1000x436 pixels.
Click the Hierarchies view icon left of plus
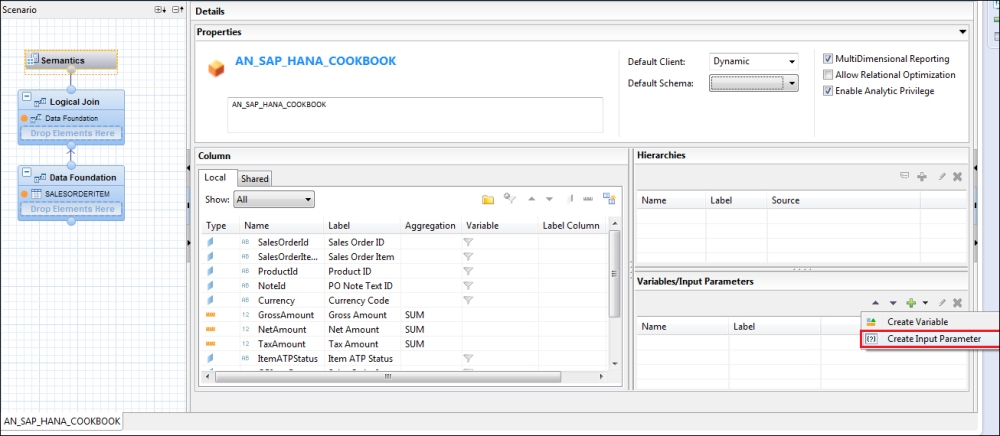point(904,175)
